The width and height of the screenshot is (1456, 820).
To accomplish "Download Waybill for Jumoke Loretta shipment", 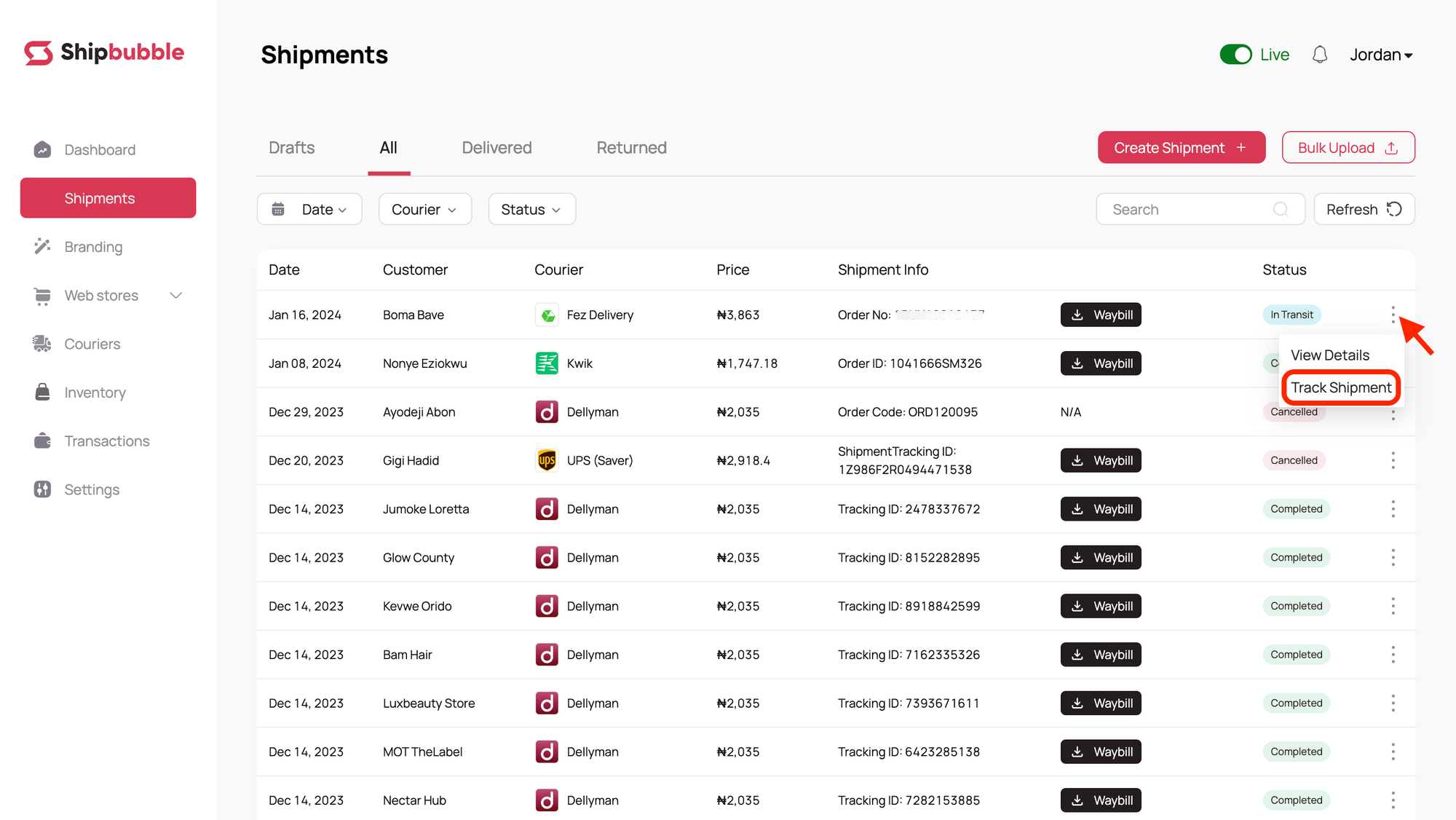I will coord(1100,509).
